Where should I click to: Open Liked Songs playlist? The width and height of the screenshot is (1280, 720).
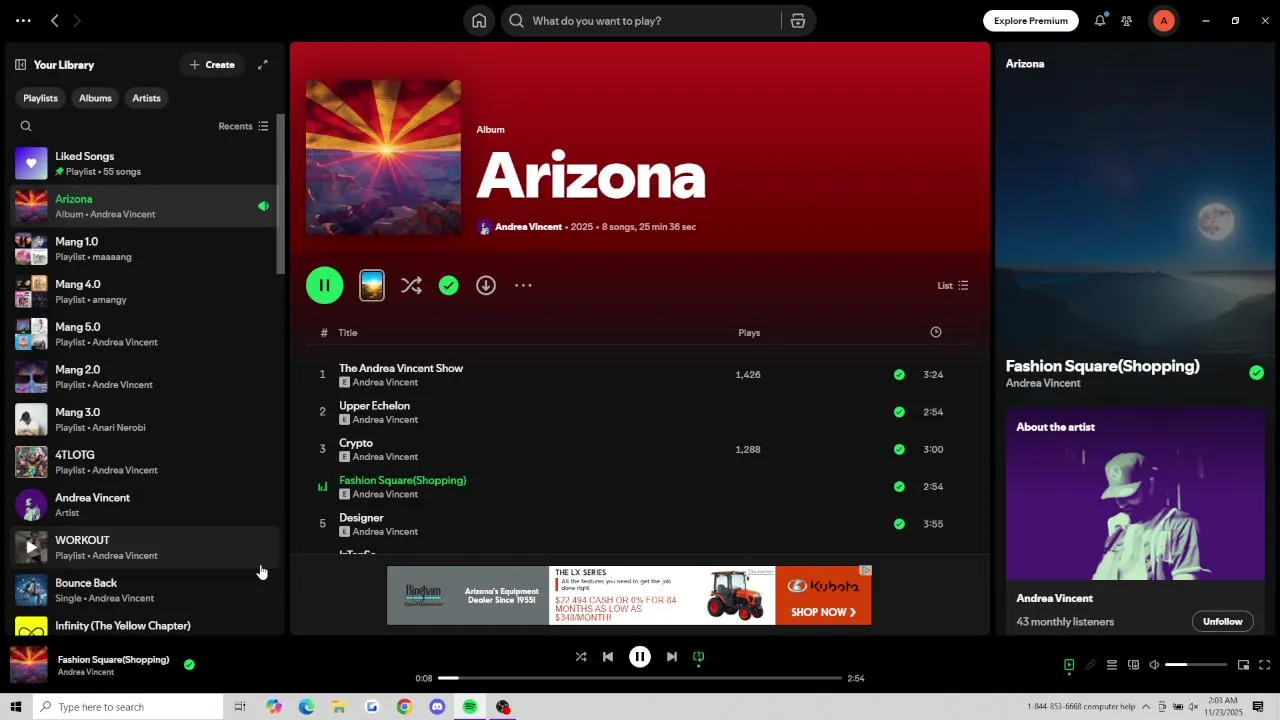point(144,163)
